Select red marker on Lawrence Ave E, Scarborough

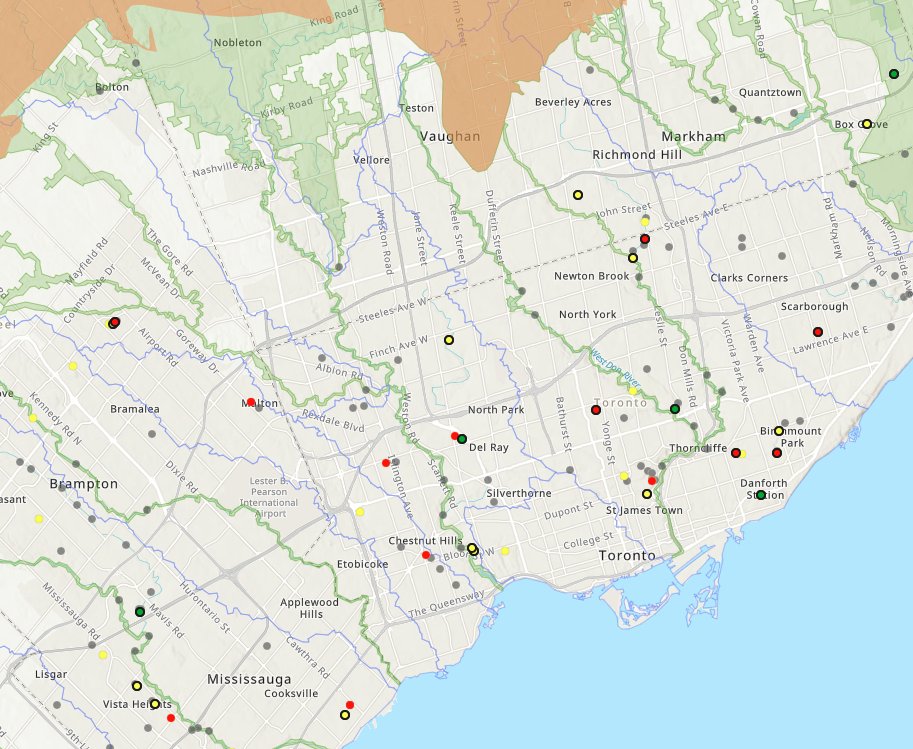(818, 332)
